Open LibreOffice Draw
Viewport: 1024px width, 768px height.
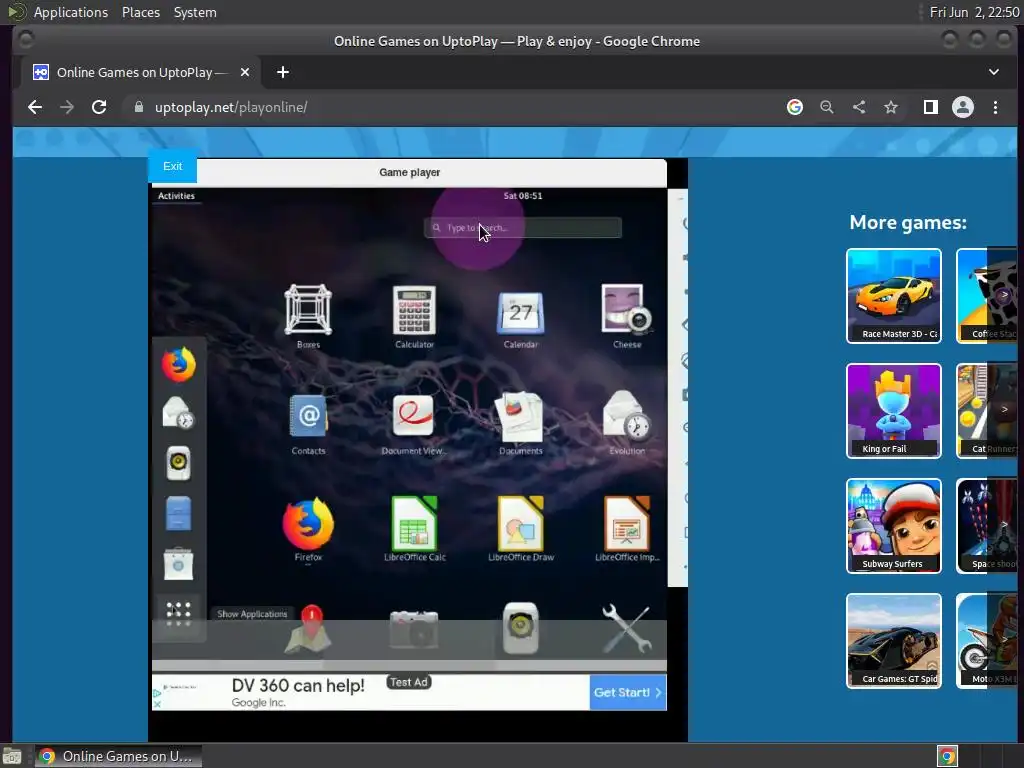(x=520, y=523)
